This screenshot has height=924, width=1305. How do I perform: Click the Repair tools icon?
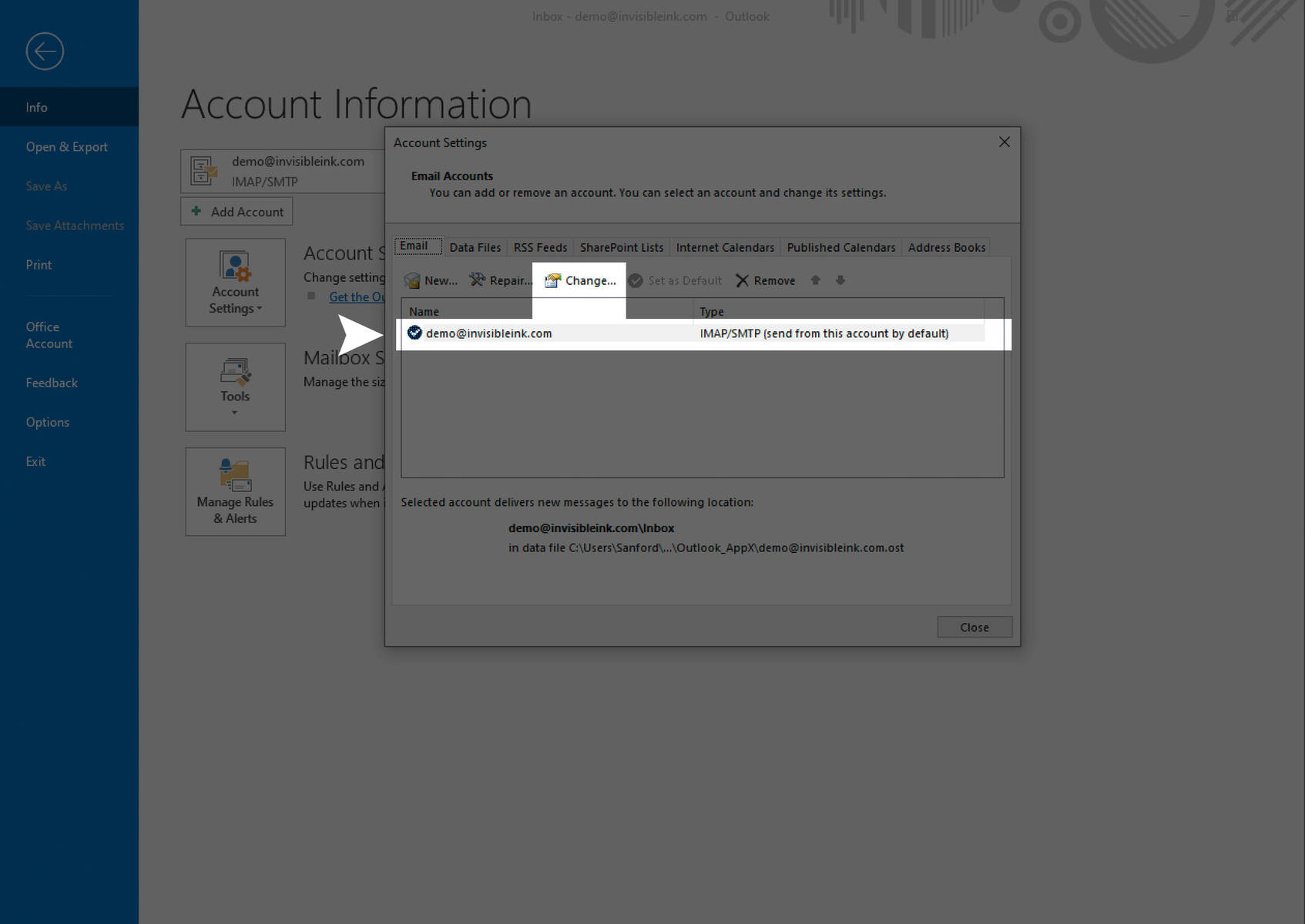[478, 280]
